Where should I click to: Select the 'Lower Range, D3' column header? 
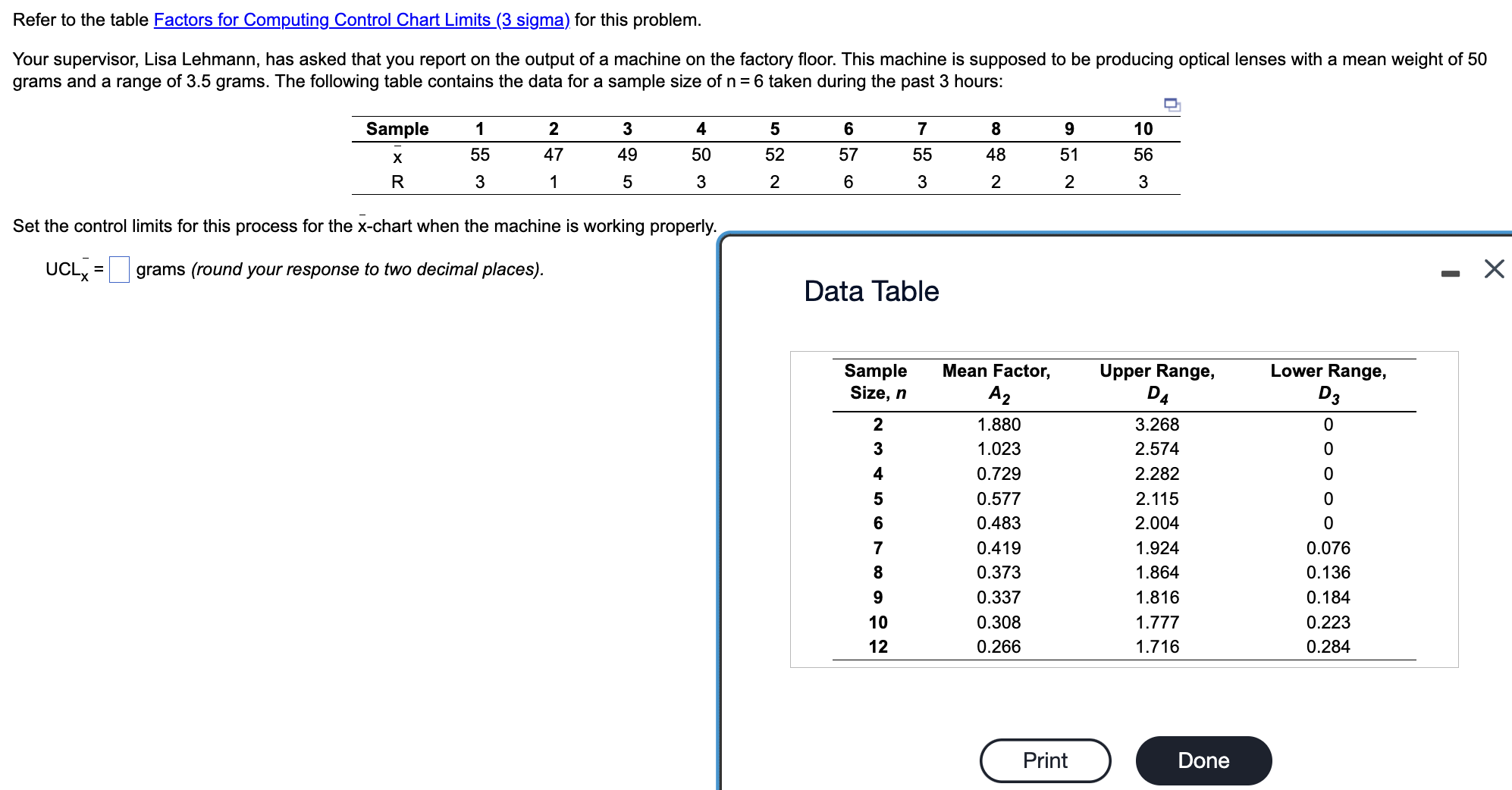1328,382
